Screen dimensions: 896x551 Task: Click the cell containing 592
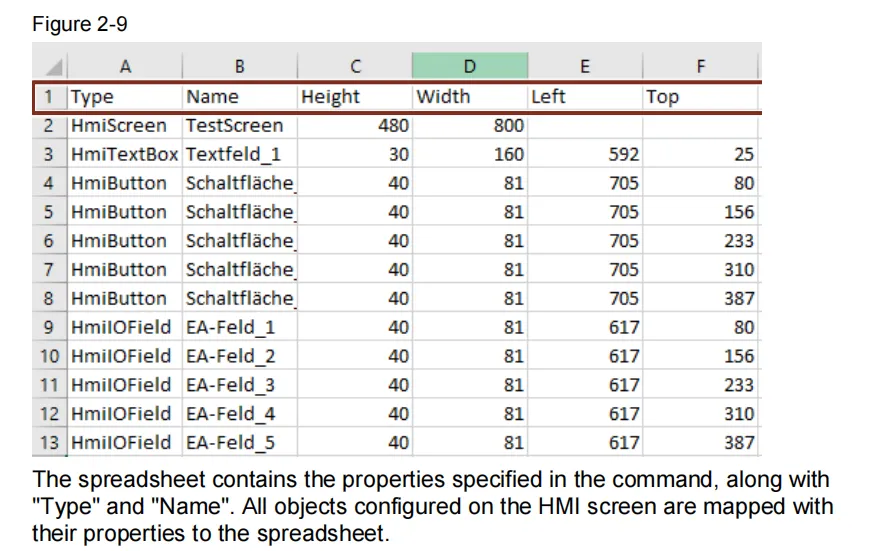point(584,155)
